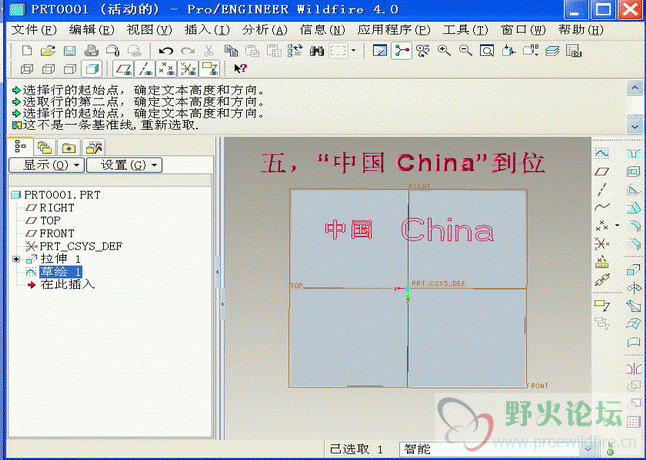This screenshot has width=646, height=460.
Task: Open the 显示(O) dropdown in model tree
Action: click(47, 165)
